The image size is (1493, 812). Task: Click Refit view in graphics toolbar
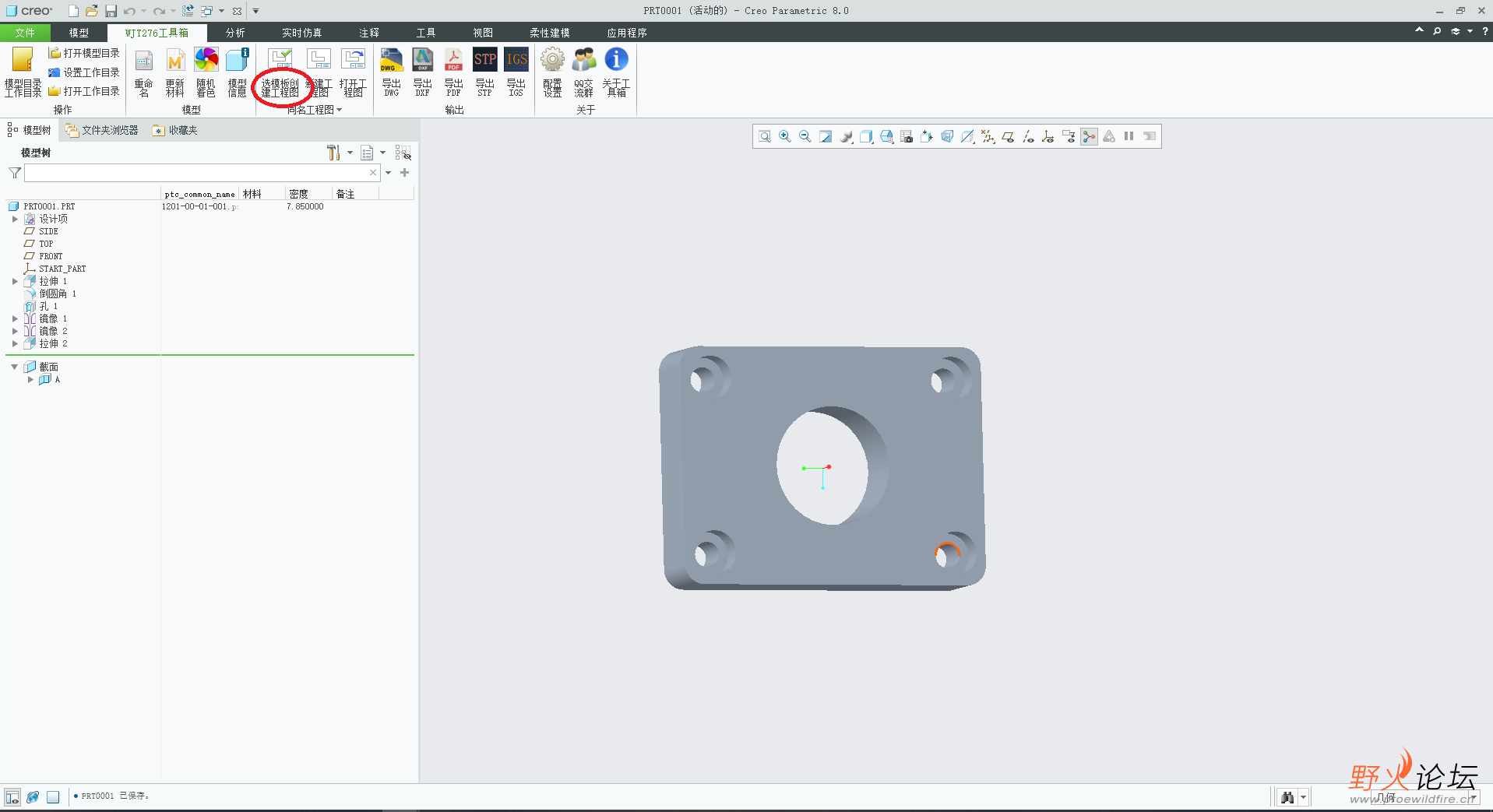coord(765,136)
